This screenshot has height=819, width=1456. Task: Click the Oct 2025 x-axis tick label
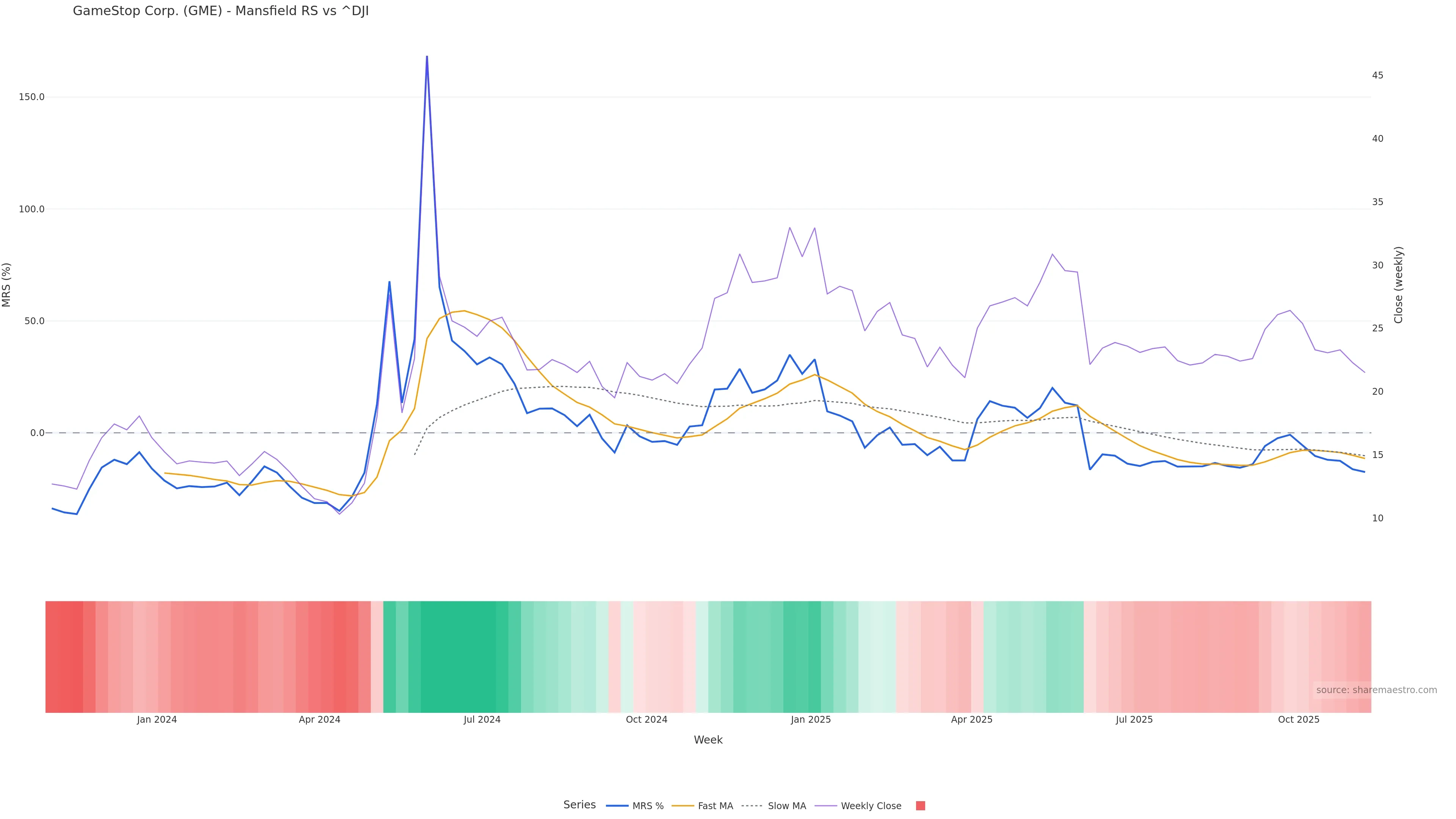coord(1298,720)
